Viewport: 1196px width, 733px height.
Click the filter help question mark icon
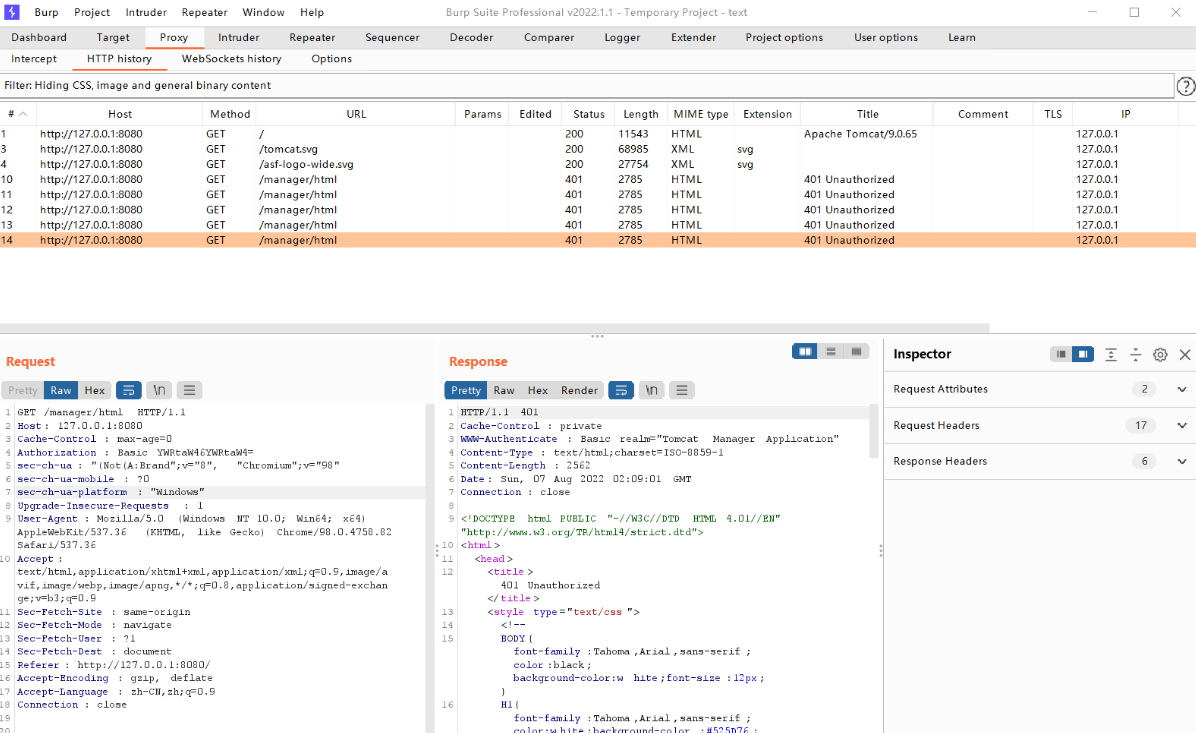1185,86
